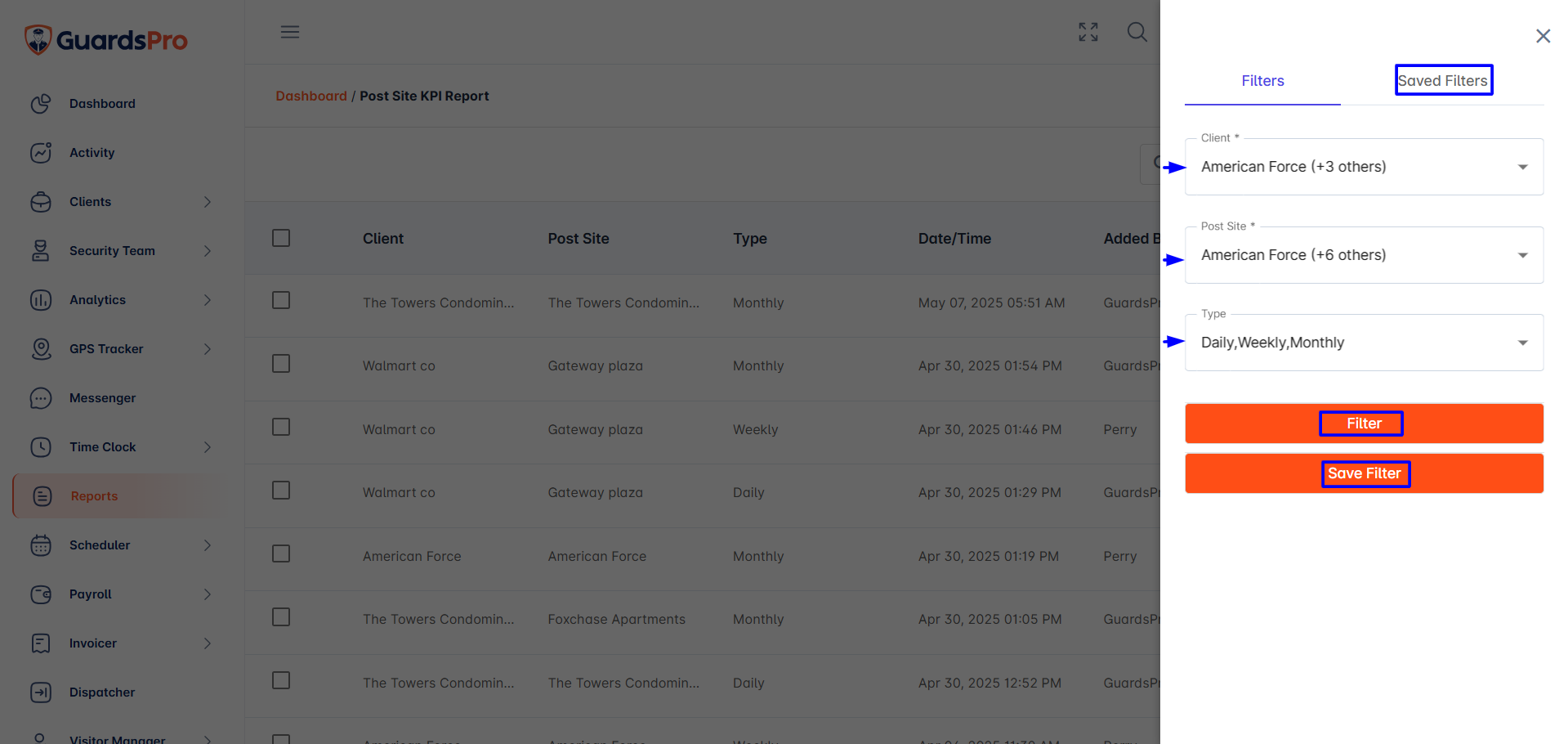Click the Perry cell in the Weekly row
This screenshot has height=744, width=1568.
pos(1119,430)
